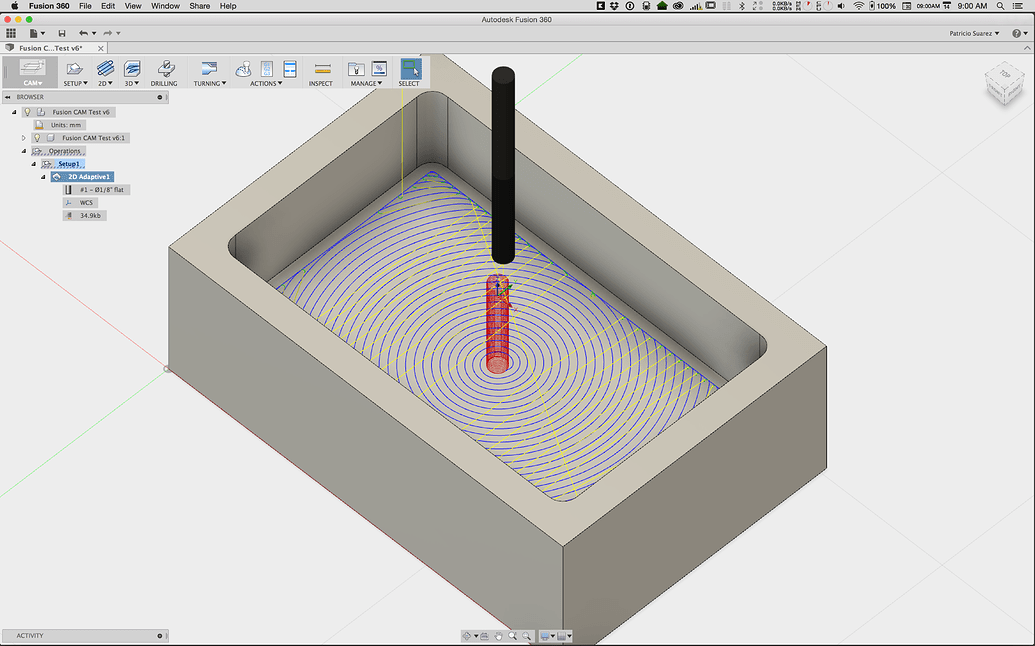
Task: Click the 3D adaptive clearing icon
Action: pos(132,69)
